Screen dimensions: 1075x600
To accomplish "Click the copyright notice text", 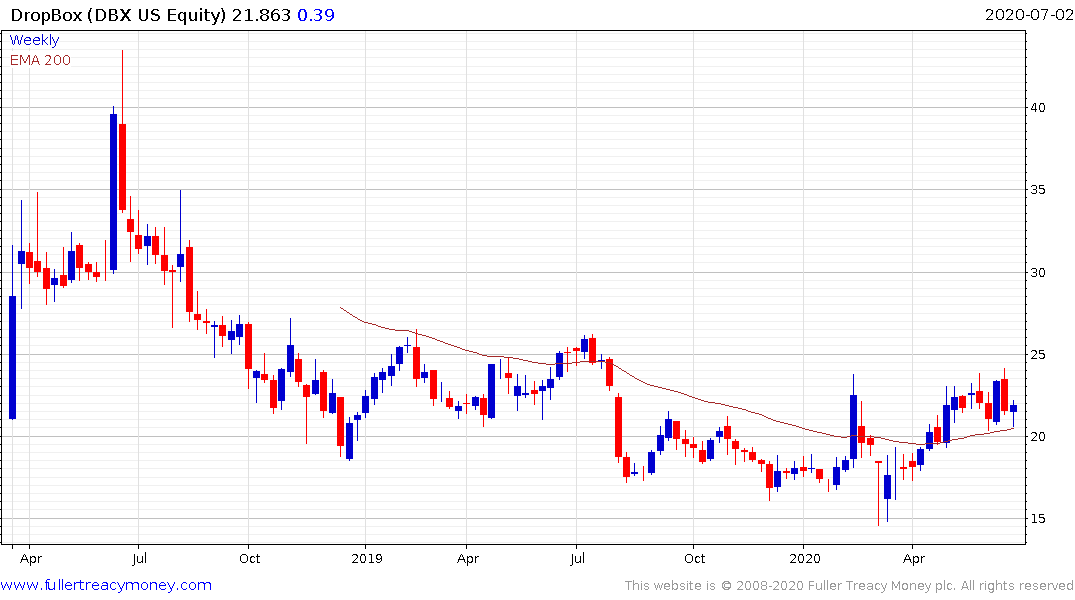I will click(x=849, y=586).
